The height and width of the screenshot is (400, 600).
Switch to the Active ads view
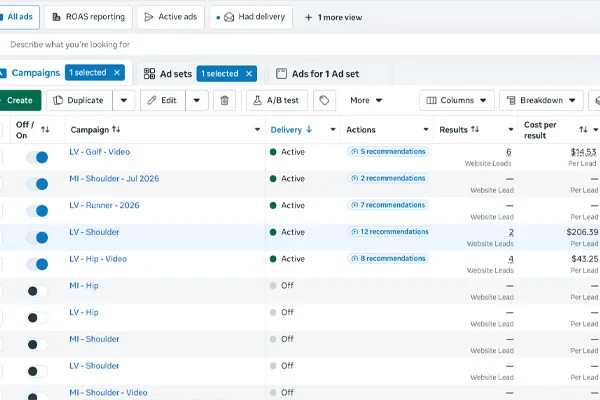(171, 17)
